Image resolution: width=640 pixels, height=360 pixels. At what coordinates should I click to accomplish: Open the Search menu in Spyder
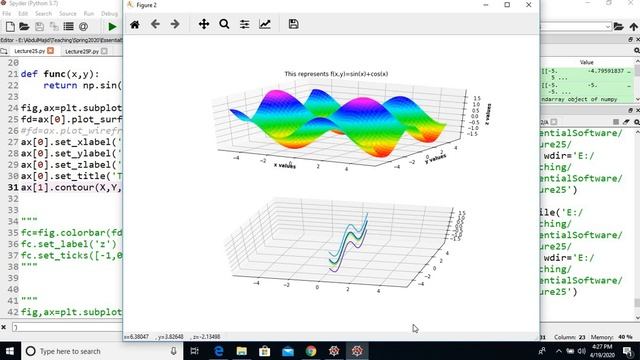[43, 13]
